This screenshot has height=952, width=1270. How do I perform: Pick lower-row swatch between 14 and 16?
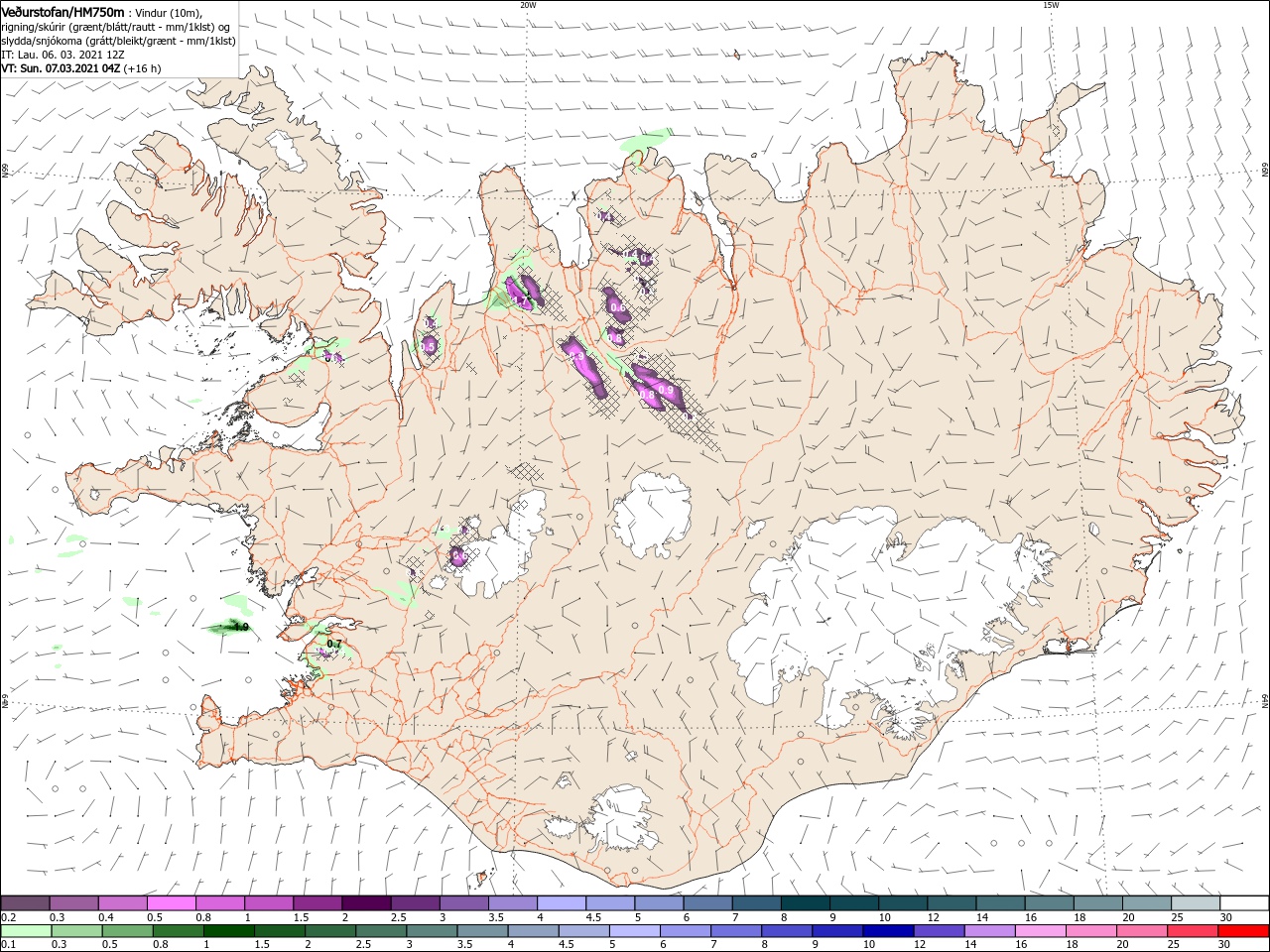coord(989,931)
